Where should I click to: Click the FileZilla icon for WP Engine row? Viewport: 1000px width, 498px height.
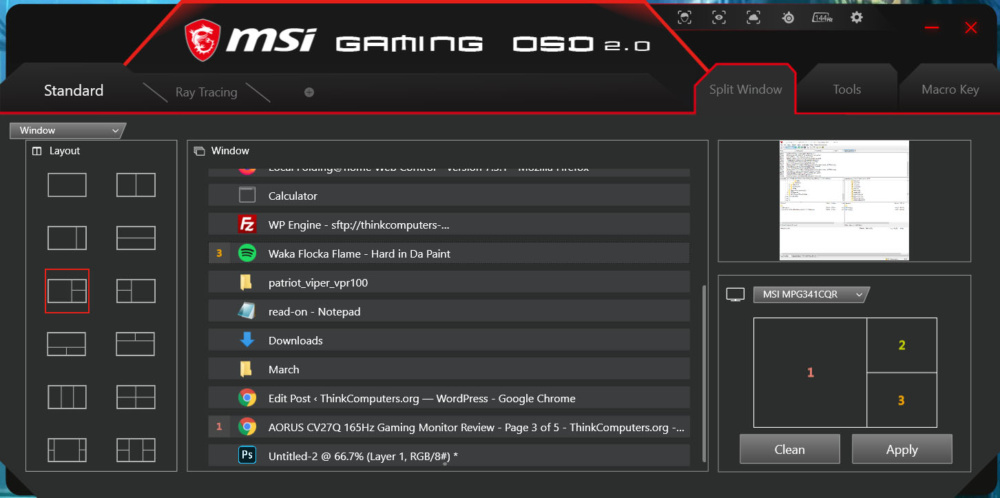pos(247,224)
